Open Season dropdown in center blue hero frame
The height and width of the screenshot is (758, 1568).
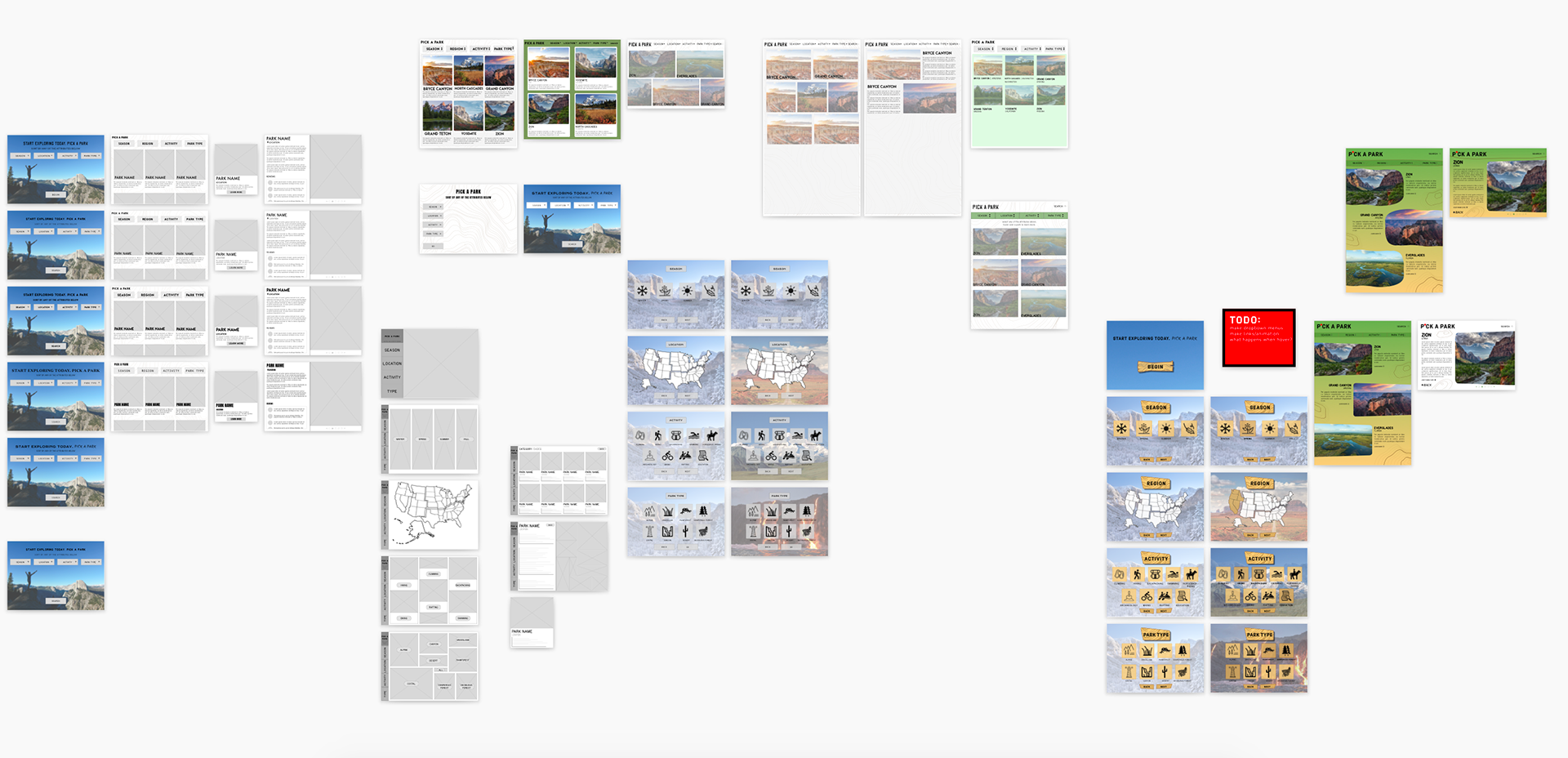(x=537, y=205)
